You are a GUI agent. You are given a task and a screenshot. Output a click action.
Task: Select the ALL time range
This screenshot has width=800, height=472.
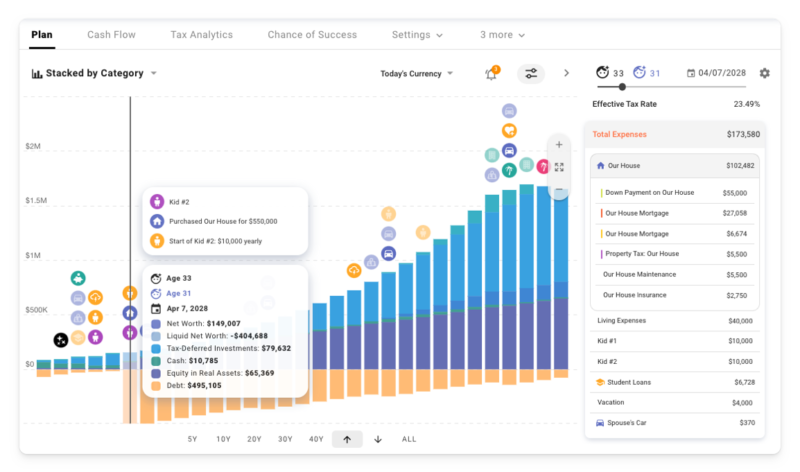click(x=409, y=439)
